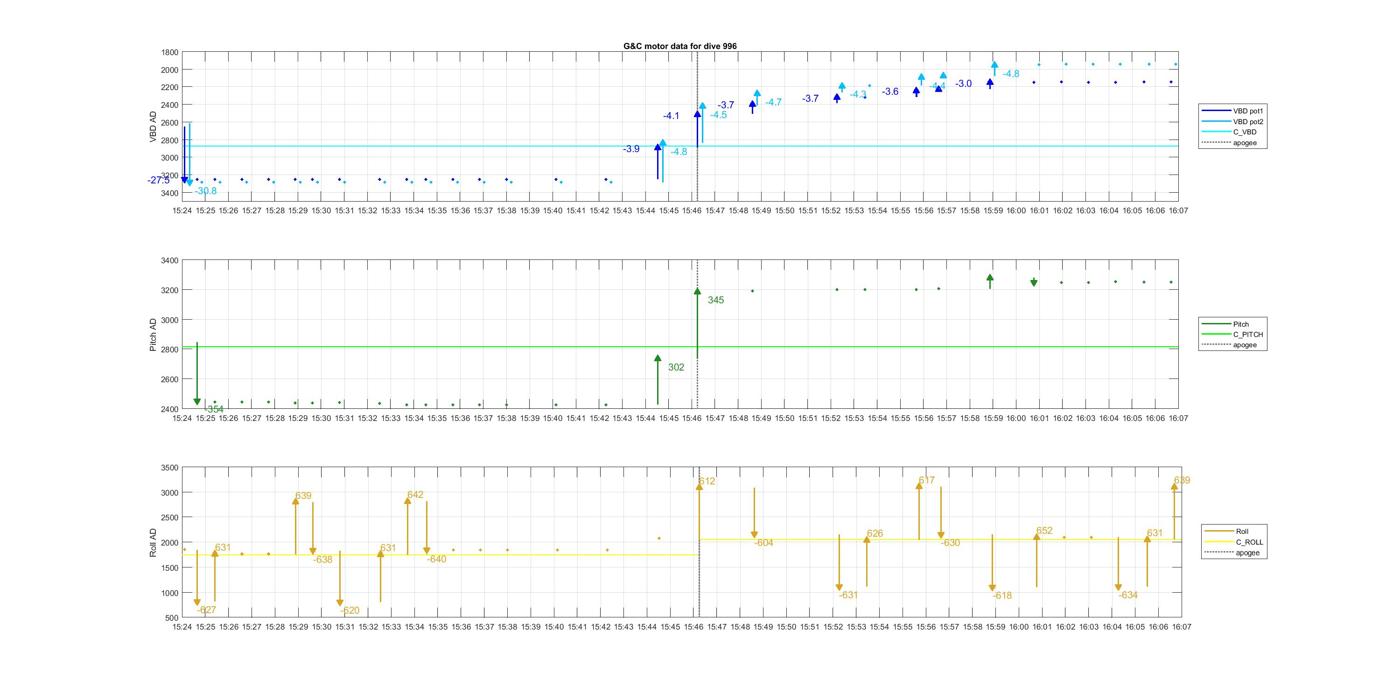1400x693 pixels.
Task: Click the '-604' roll data label
Action: pos(764,543)
